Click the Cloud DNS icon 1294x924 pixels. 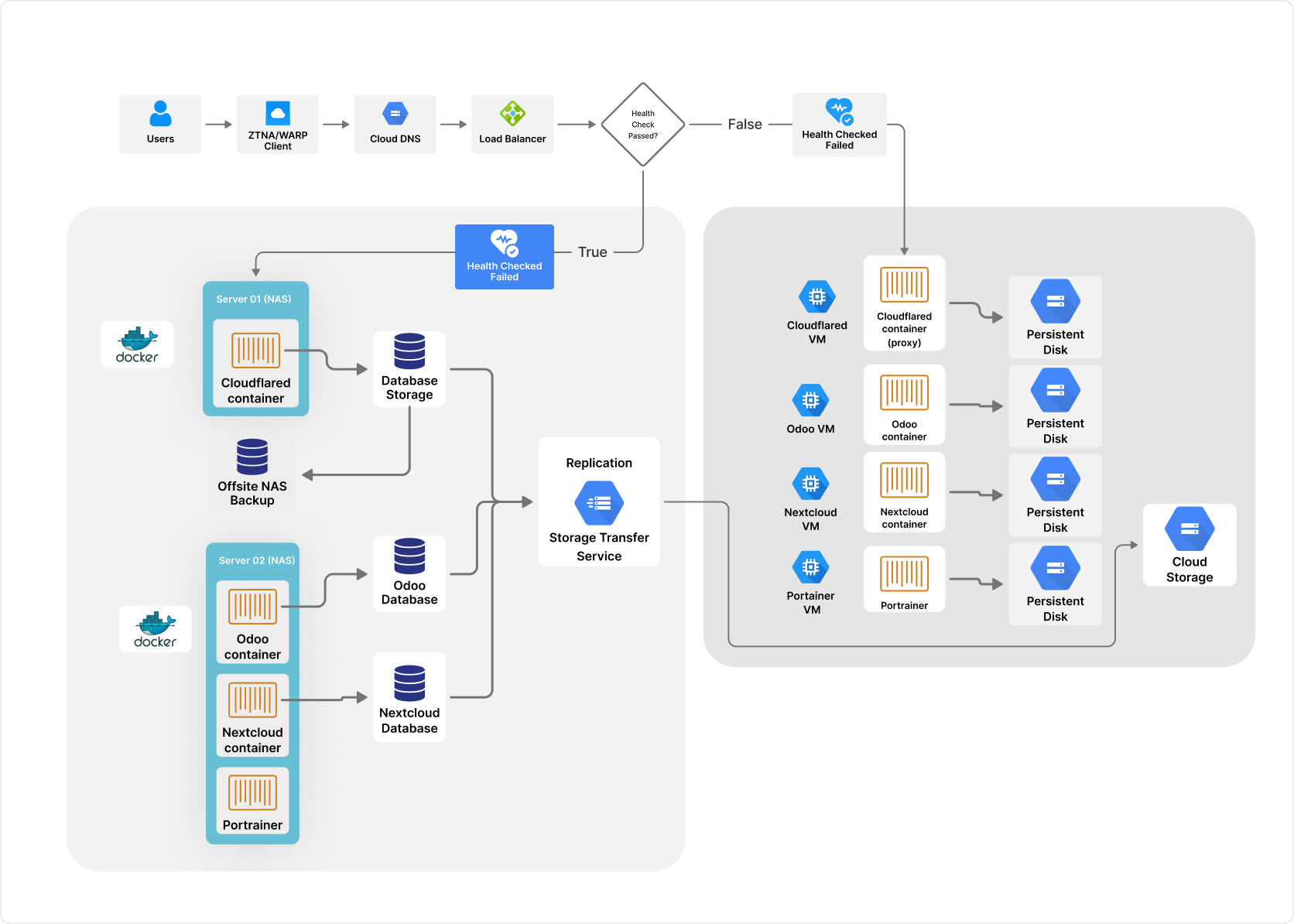pos(395,114)
